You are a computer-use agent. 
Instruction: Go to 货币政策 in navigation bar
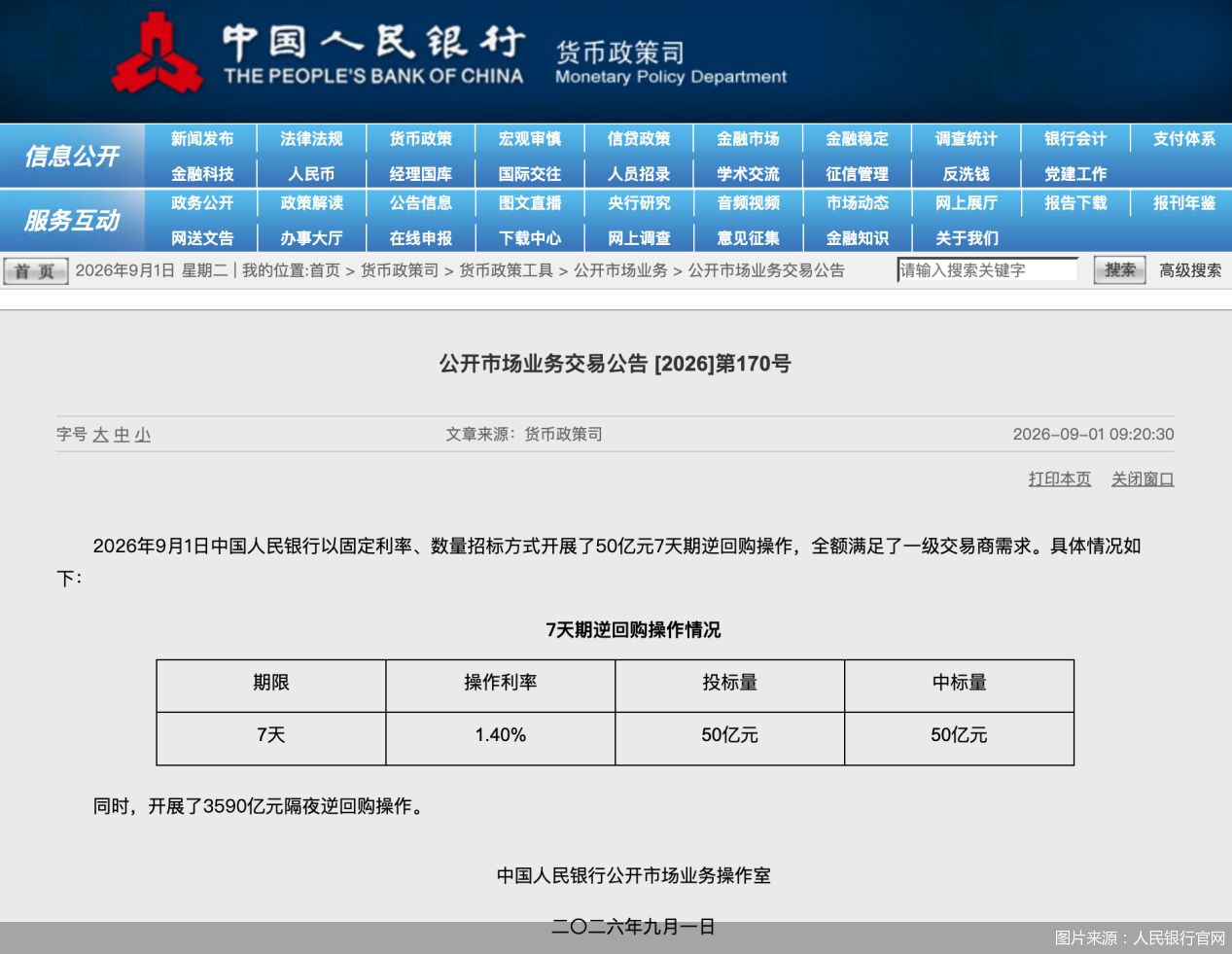tap(421, 139)
